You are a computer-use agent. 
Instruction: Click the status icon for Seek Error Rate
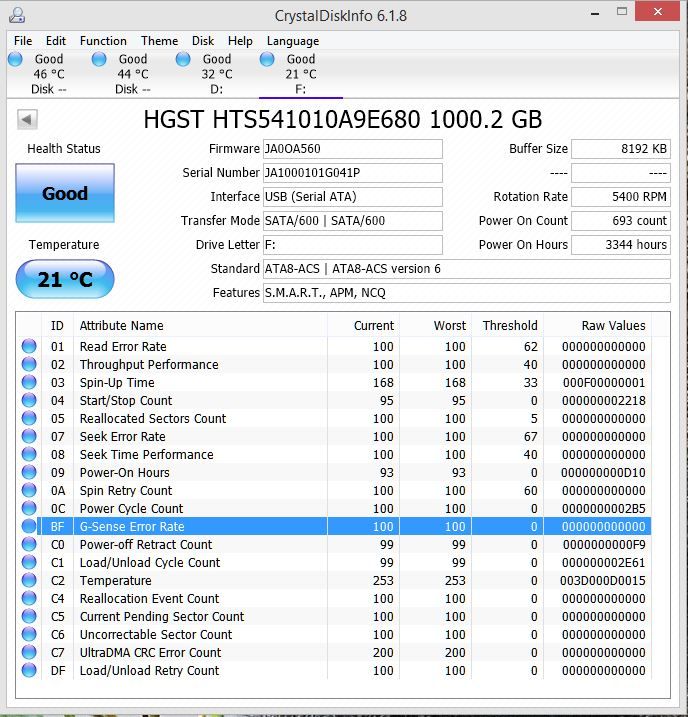[x=29, y=436]
